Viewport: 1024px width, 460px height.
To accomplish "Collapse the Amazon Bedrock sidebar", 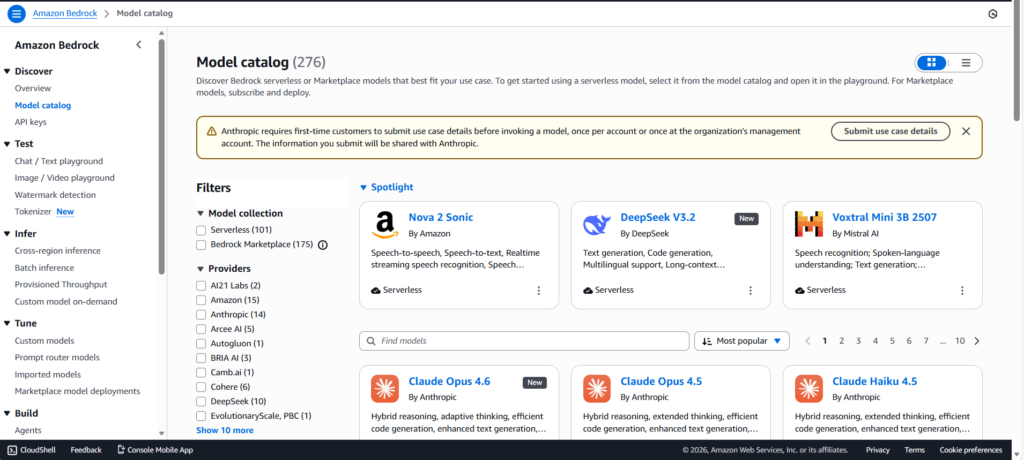I will [x=138, y=45].
